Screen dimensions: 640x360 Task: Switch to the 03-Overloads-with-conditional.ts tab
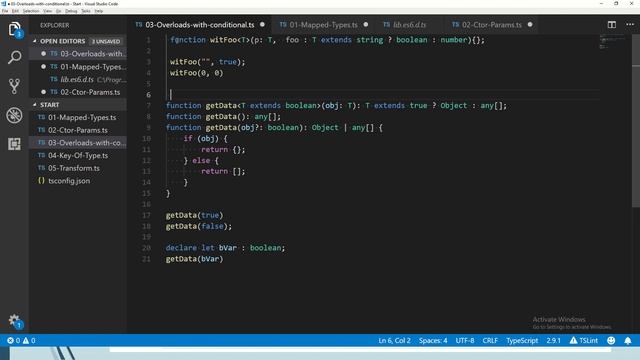tap(200, 25)
